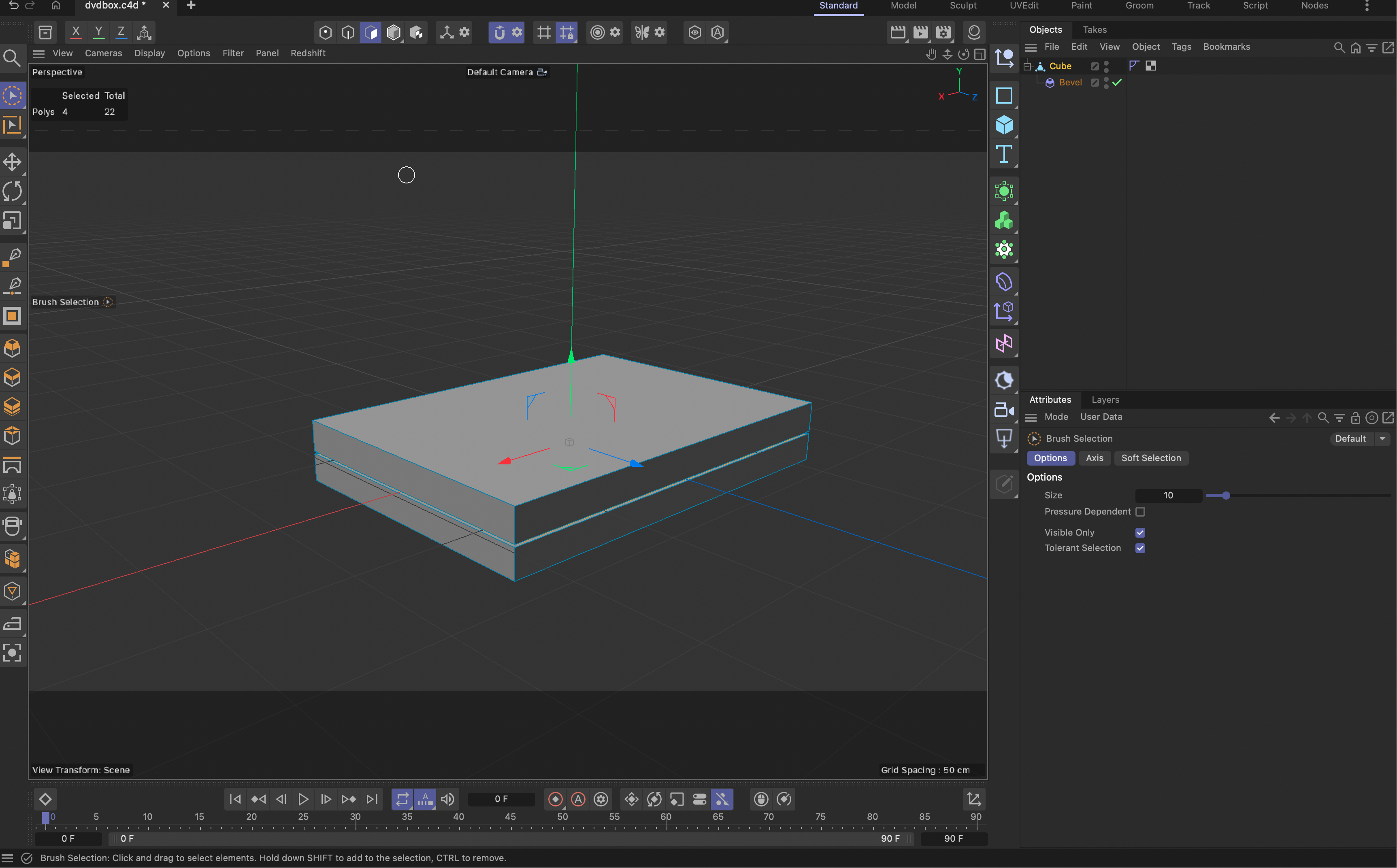The image size is (1397, 868).
Task: Open the Soft Selection tab
Action: 1151,458
